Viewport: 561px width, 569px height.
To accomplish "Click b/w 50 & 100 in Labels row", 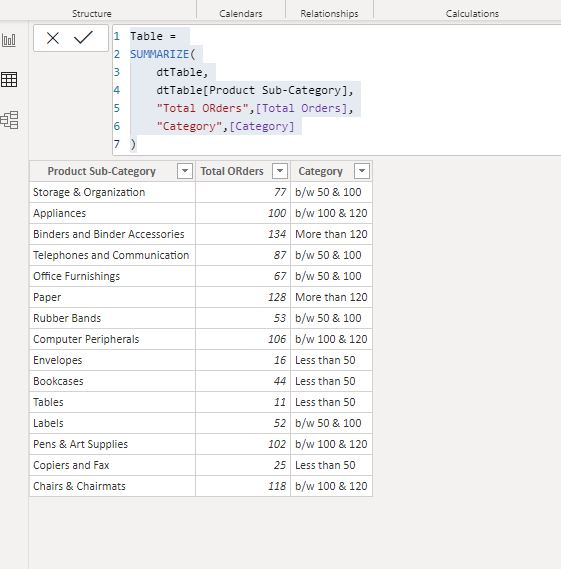I will coord(328,423).
